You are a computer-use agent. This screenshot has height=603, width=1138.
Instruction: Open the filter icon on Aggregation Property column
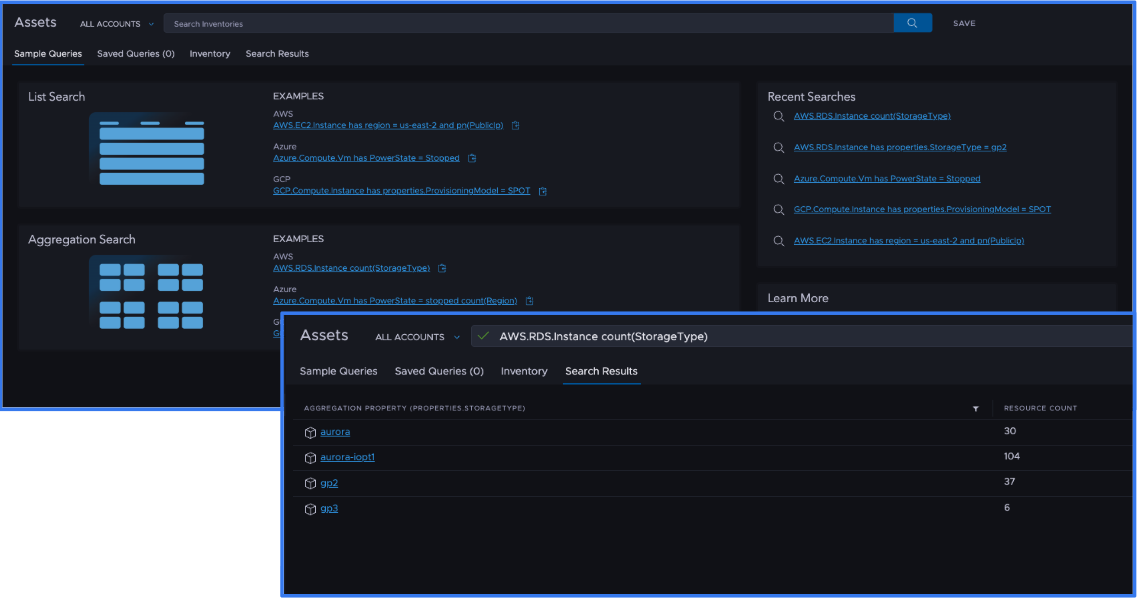point(976,407)
